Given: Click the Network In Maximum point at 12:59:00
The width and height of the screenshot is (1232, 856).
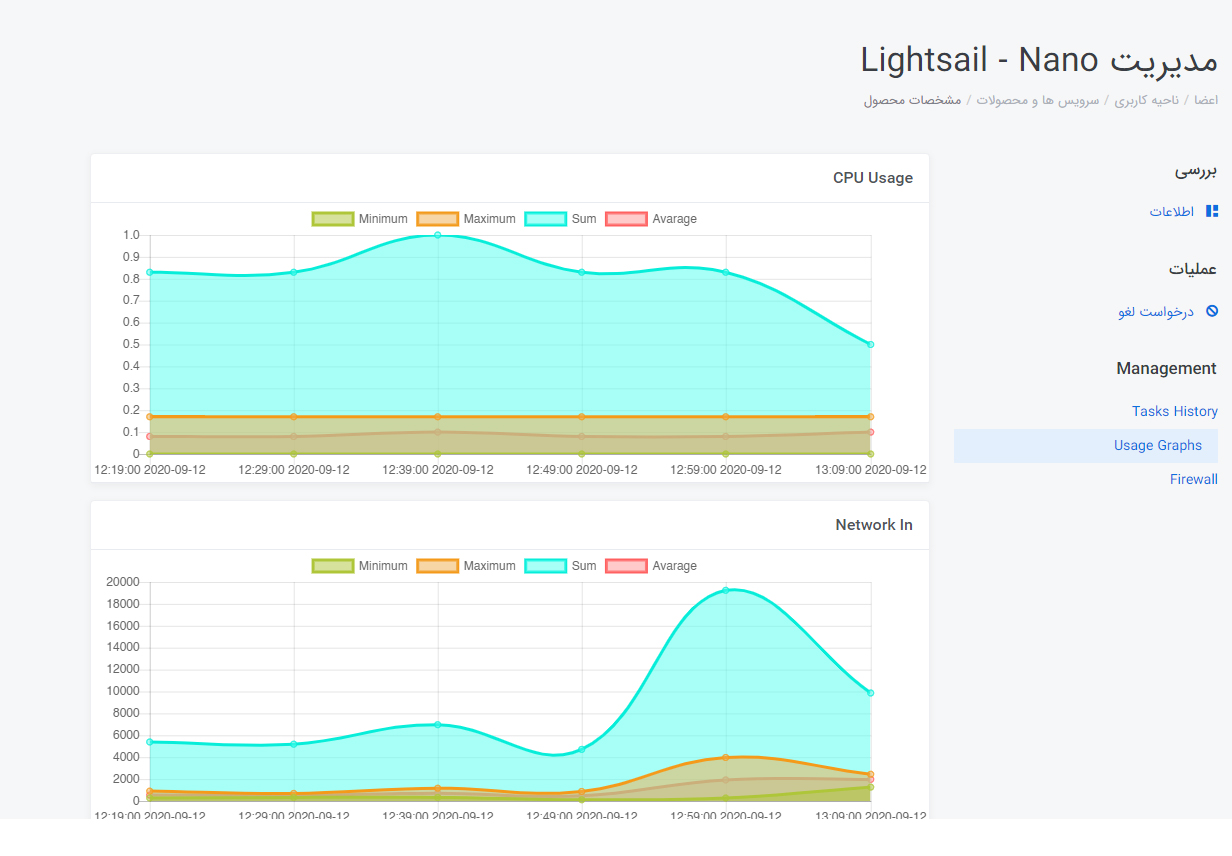Looking at the screenshot, I should [726, 757].
